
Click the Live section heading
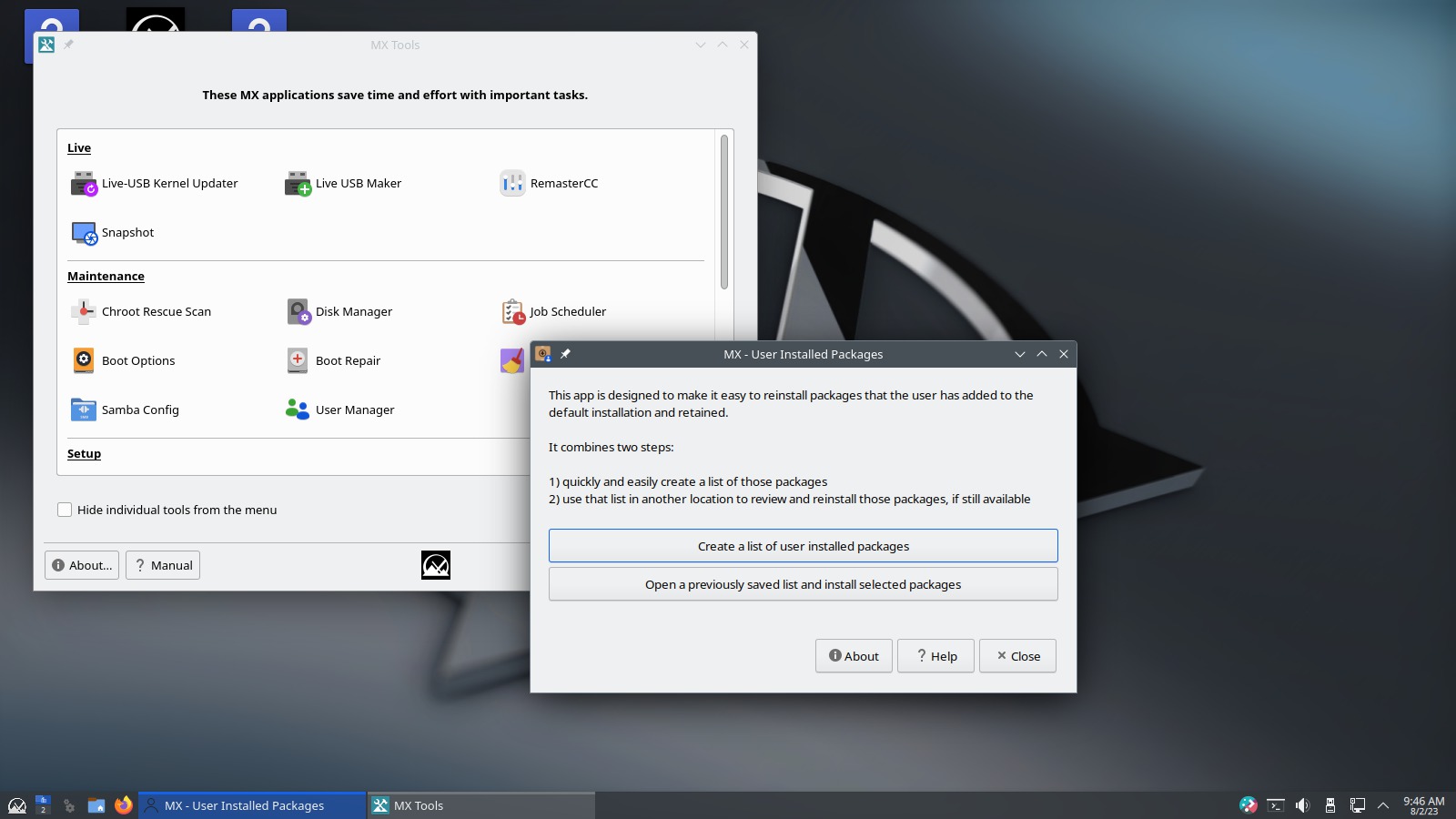tap(79, 148)
